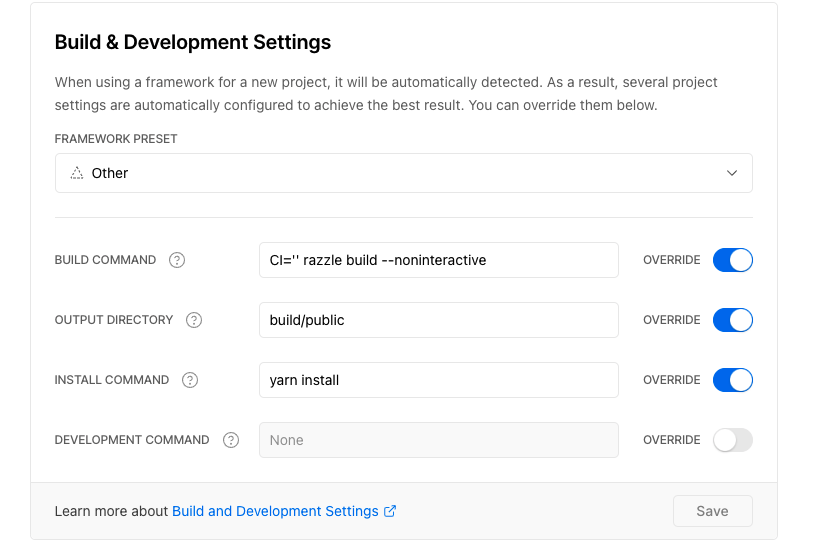Open the Framework Preset dropdown

pos(403,173)
